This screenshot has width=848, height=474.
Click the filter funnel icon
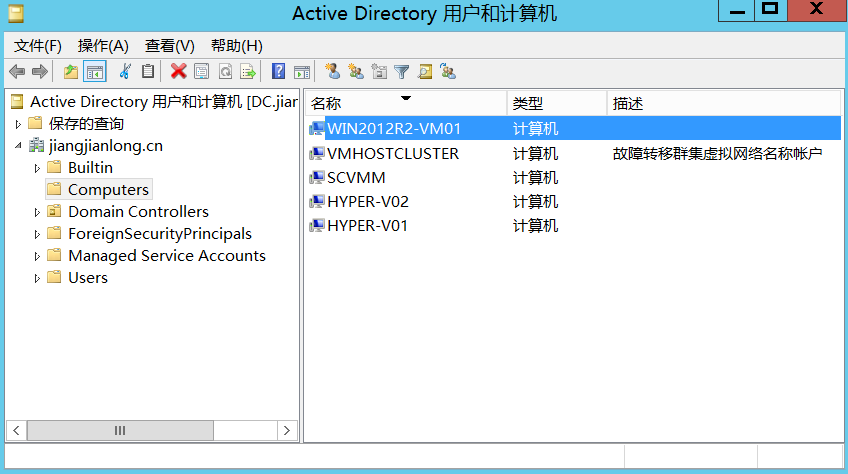[402, 71]
